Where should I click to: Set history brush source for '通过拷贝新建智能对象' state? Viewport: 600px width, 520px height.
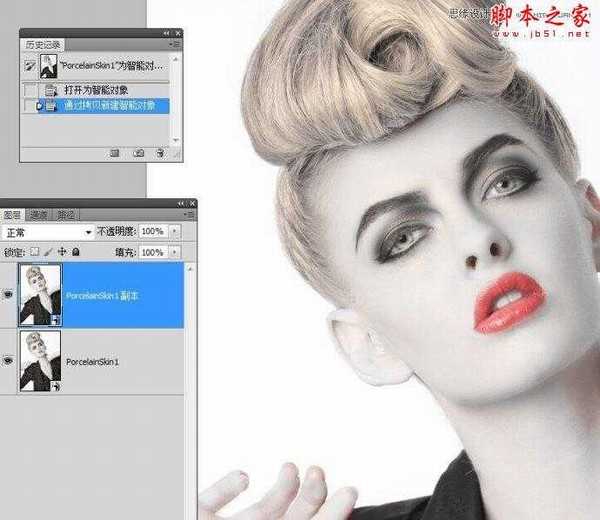pyautogui.click(x=30, y=106)
